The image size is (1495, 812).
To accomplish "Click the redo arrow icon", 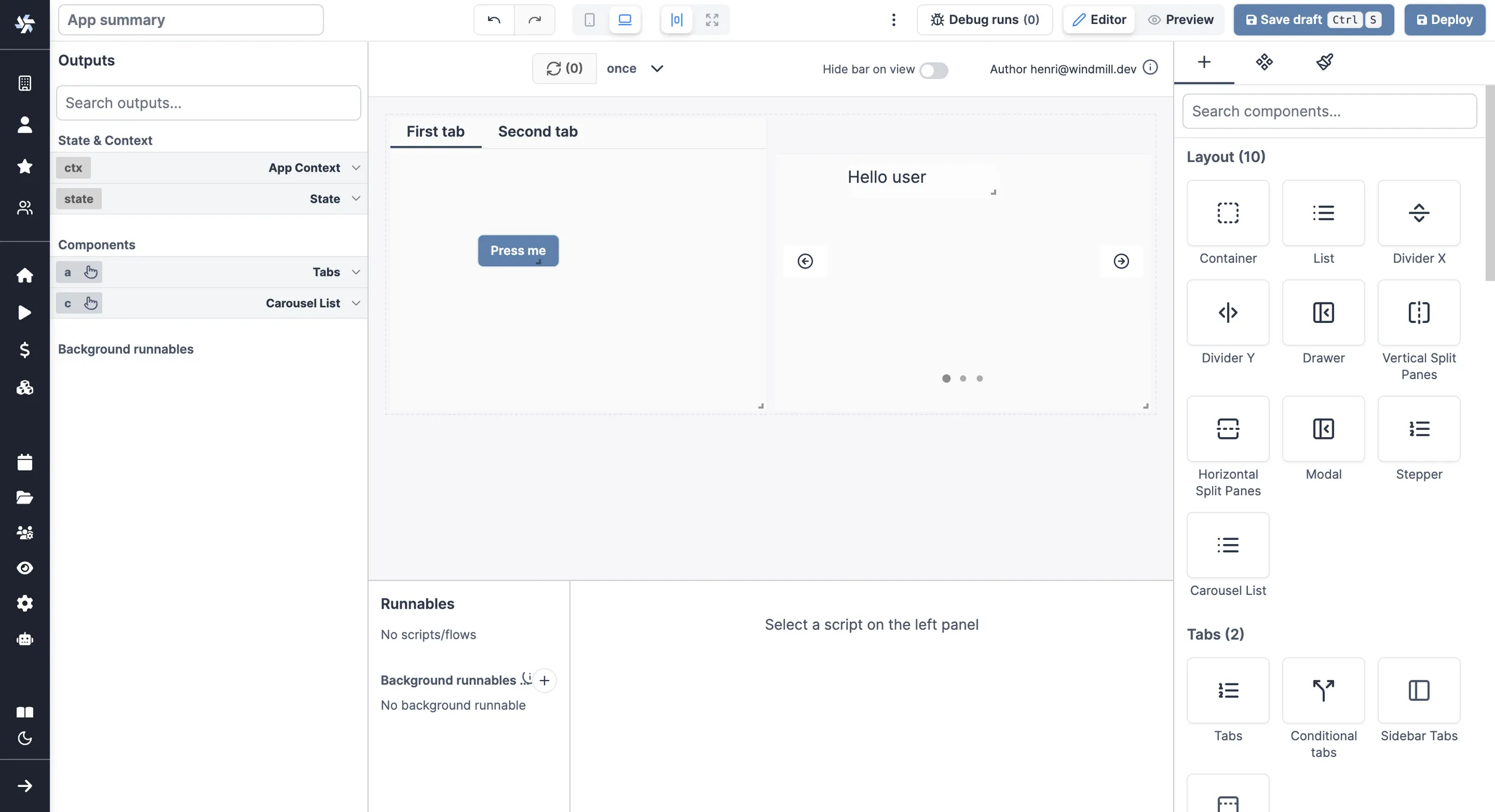I will [535, 19].
